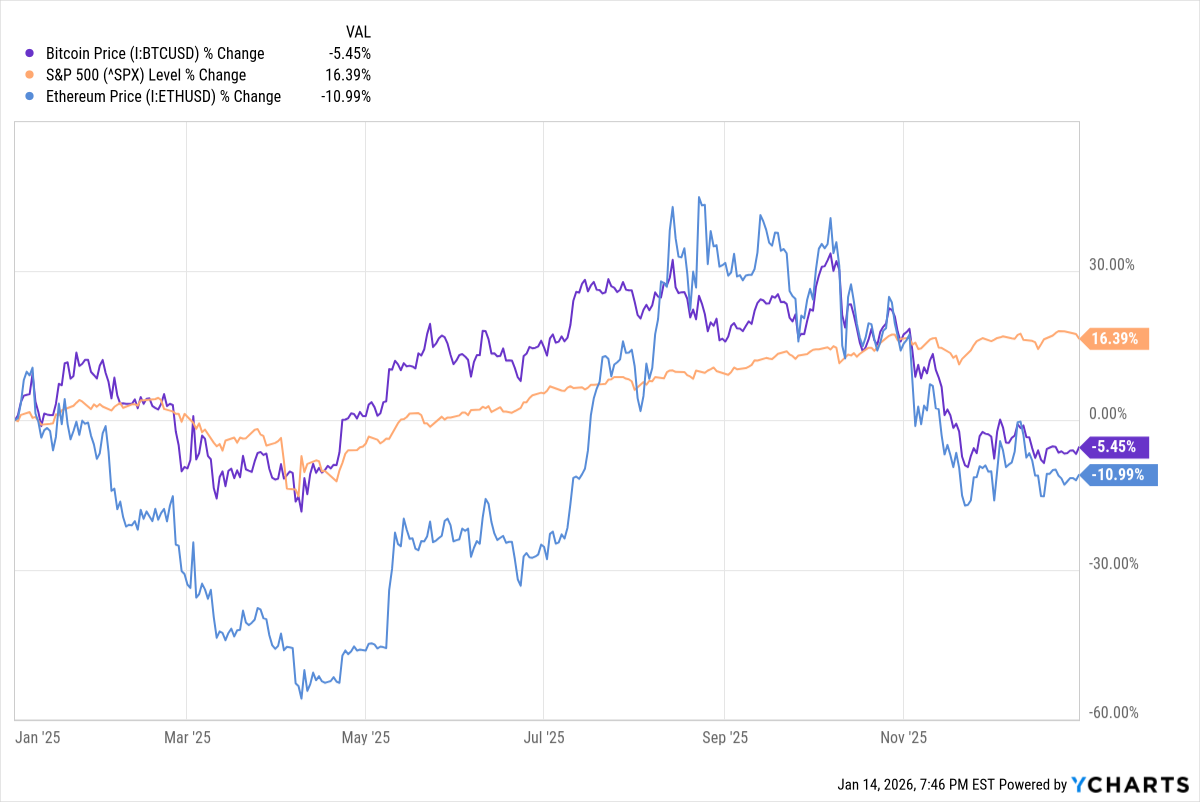The width and height of the screenshot is (1200, 802).
Task: Click the YCharts logo
Action: point(1130,785)
